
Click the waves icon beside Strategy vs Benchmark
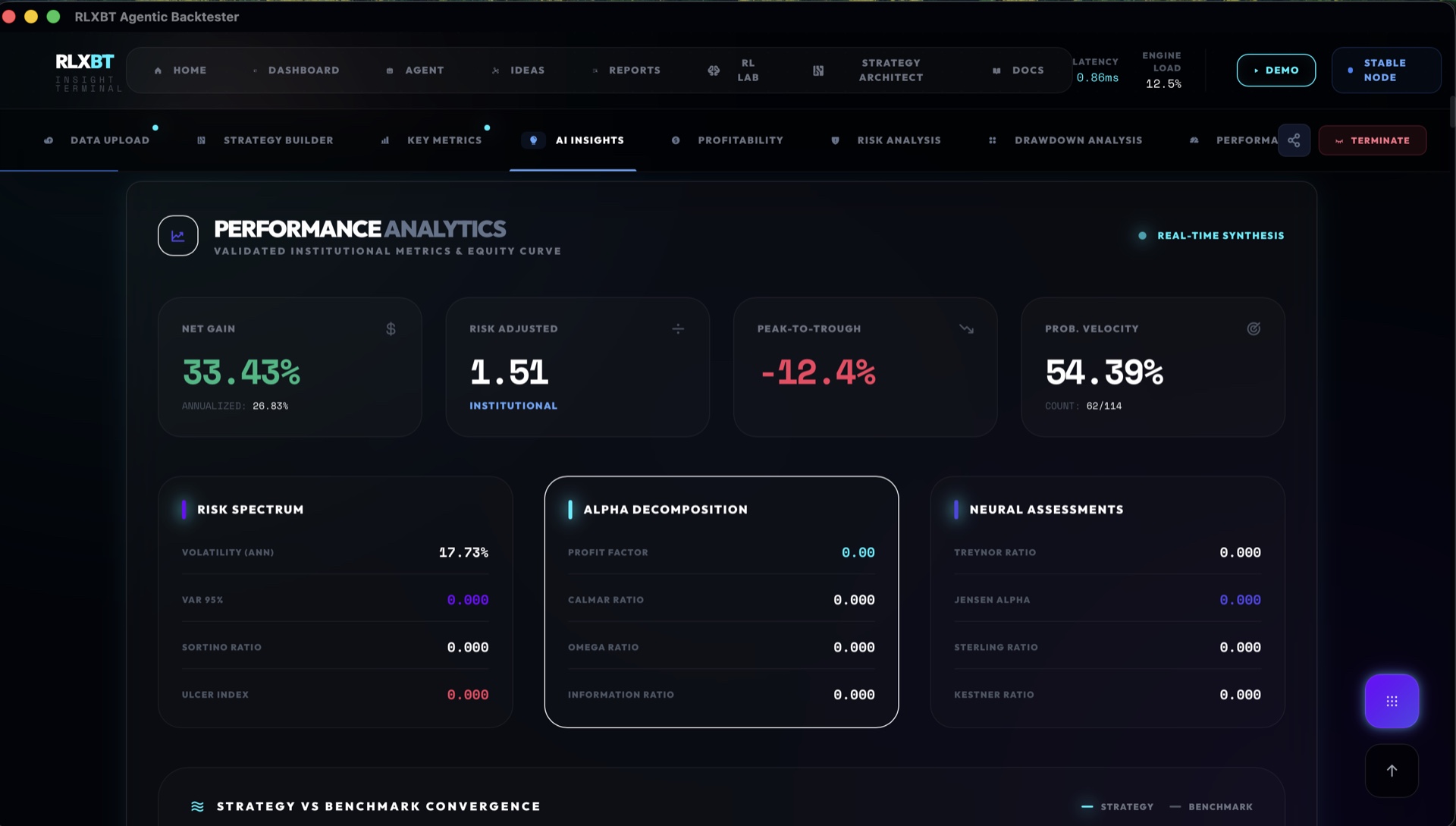pyautogui.click(x=198, y=806)
